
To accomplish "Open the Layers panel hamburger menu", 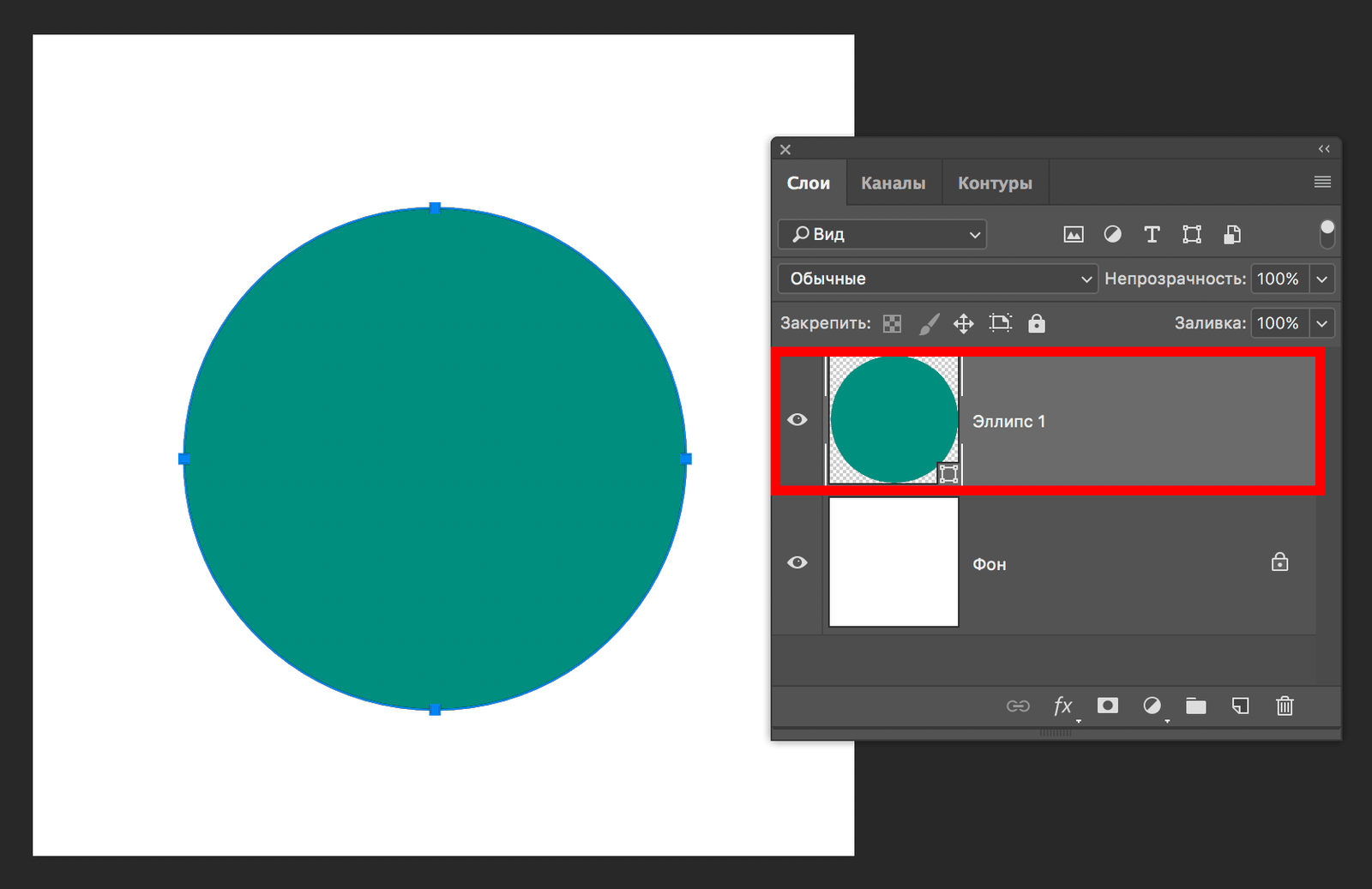I will click(x=1322, y=182).
